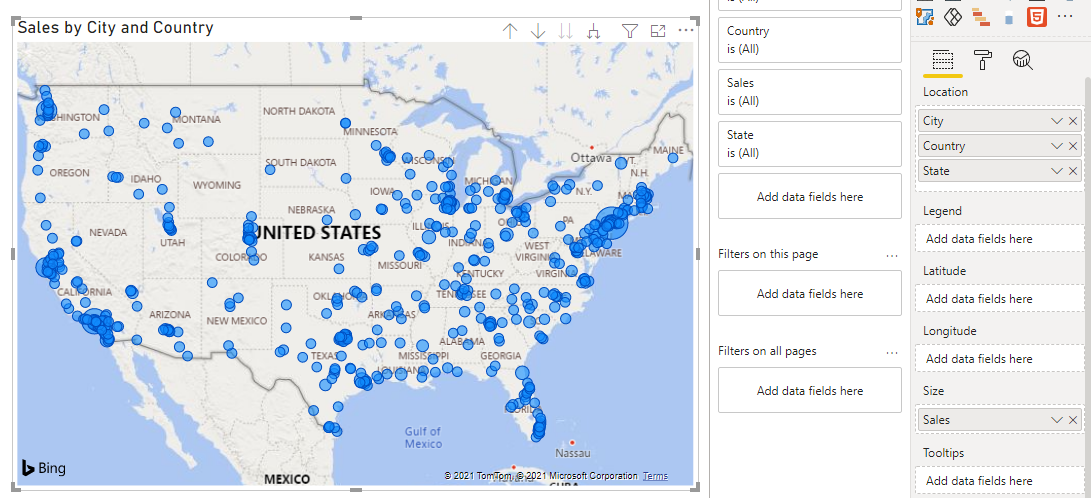Viewport: 1091px width, 498px height.
Task: Select the Location section heading
Action: pos(945,92)
